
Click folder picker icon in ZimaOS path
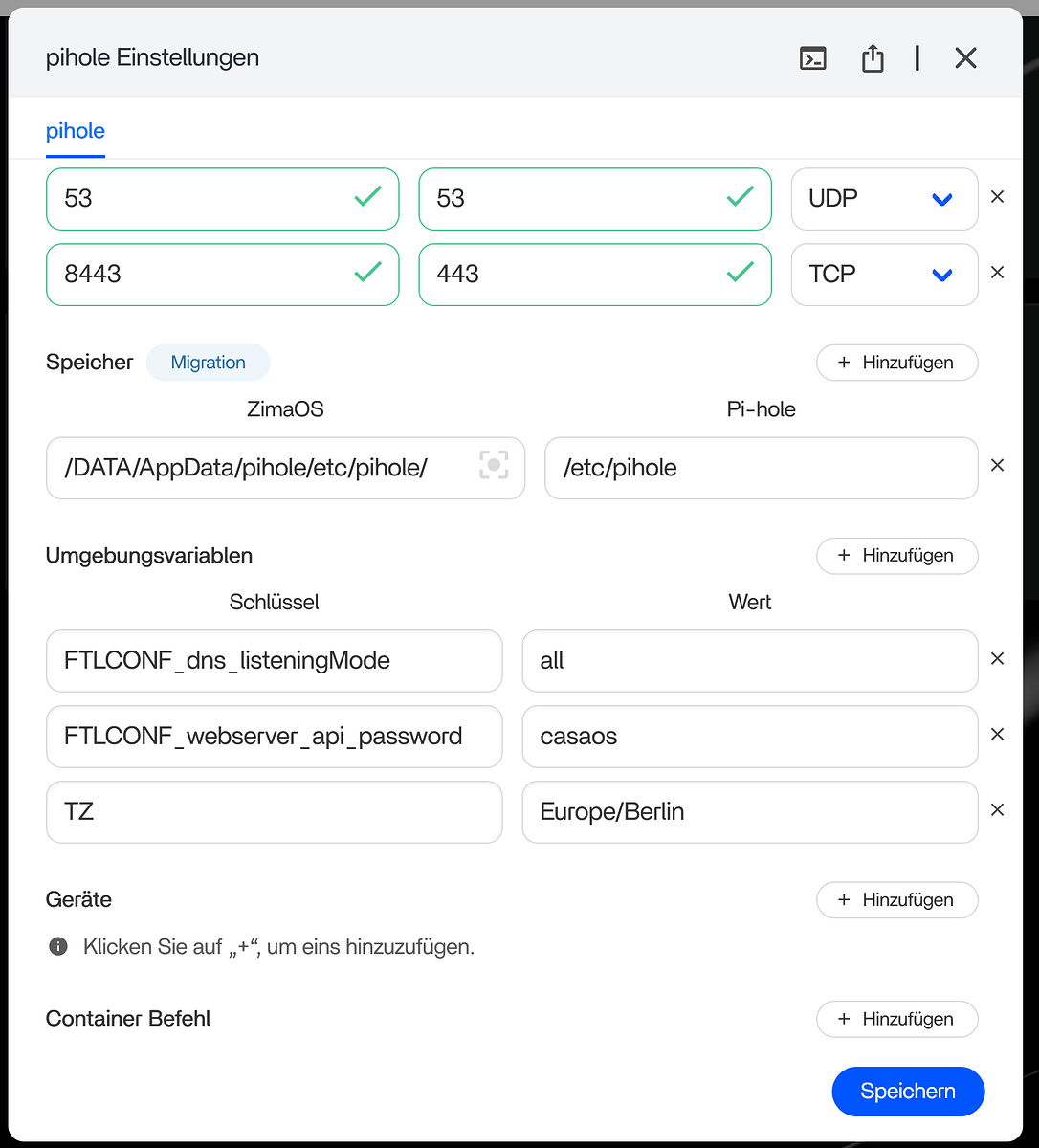(494, 467)
